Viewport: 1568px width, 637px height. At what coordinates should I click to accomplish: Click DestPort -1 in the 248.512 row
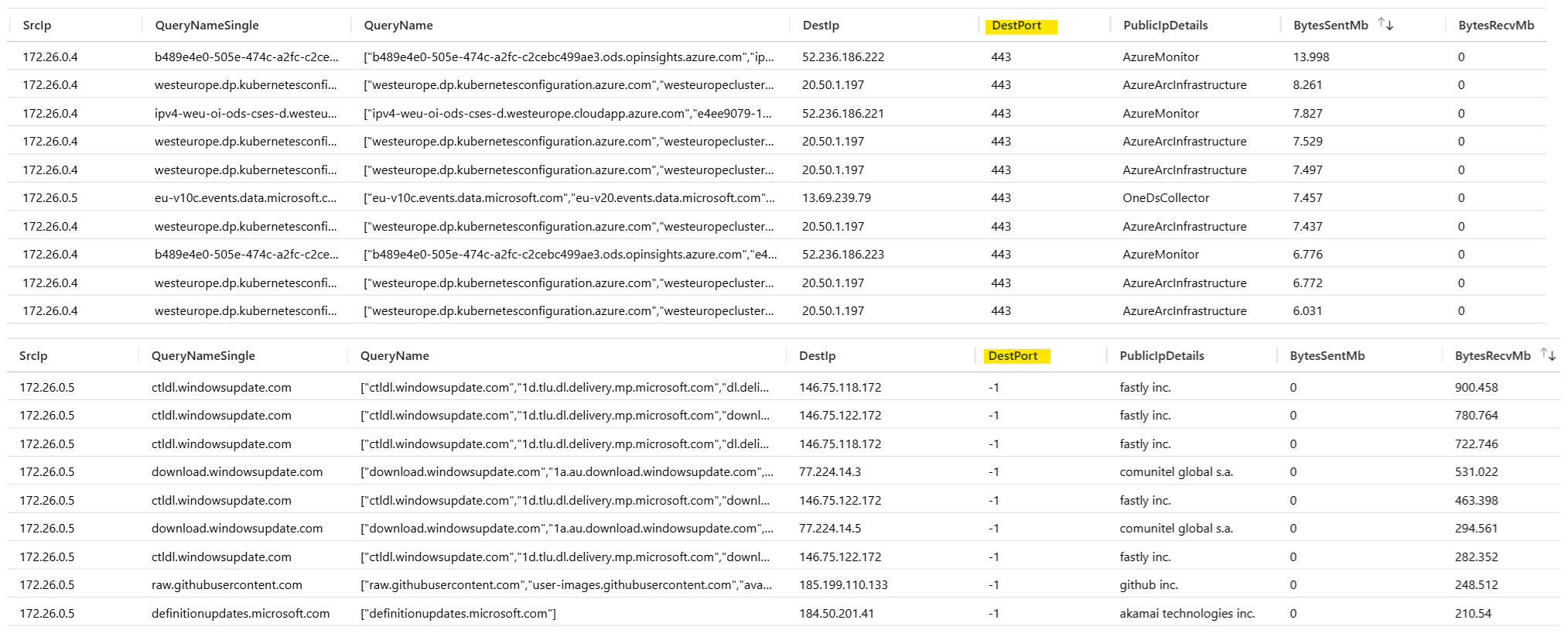click(x=993, y=585)
